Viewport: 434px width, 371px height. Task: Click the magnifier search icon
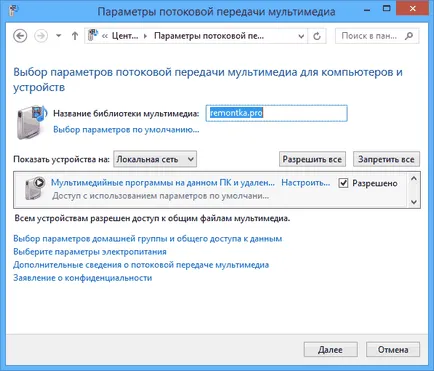click(x=409, y=36)
